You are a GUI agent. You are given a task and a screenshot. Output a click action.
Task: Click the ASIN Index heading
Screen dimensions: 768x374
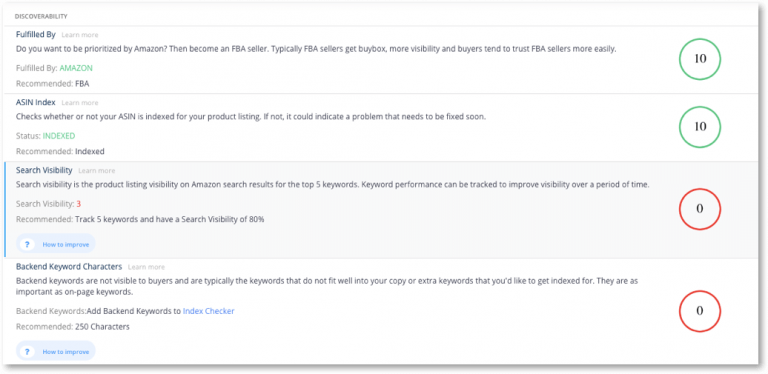(x=36, y=102)
